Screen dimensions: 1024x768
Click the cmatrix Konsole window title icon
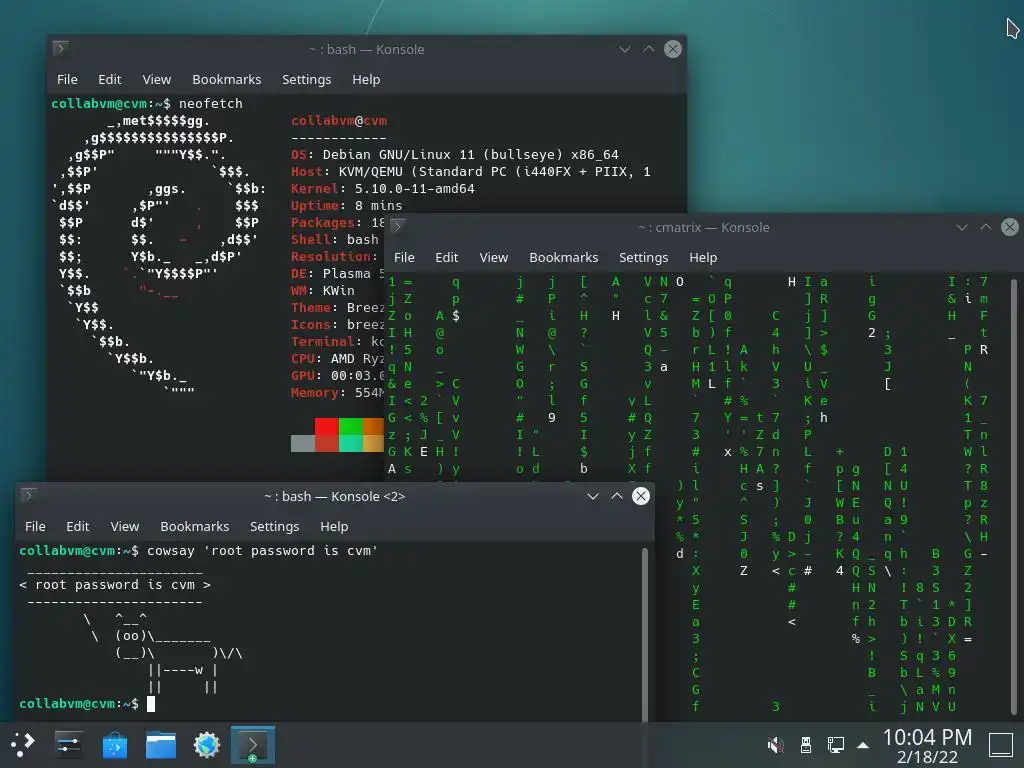[397, 226]
